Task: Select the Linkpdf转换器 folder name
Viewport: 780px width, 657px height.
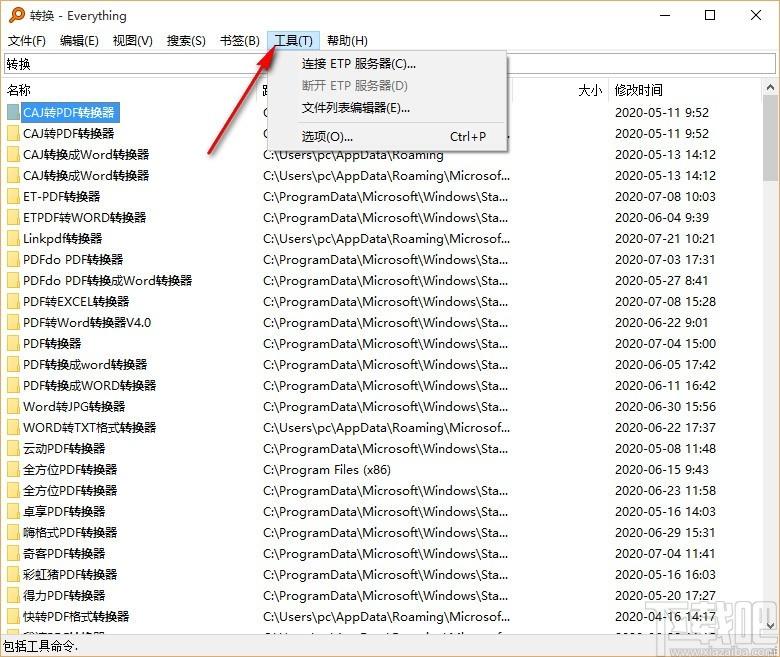Action: tap(63, 239)
